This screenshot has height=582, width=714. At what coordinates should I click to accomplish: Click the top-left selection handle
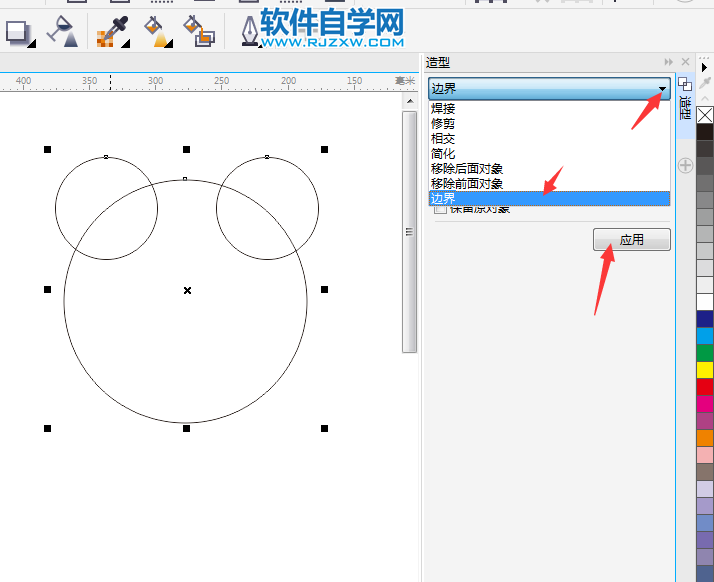pyautogui.click(x=47, y=149)
